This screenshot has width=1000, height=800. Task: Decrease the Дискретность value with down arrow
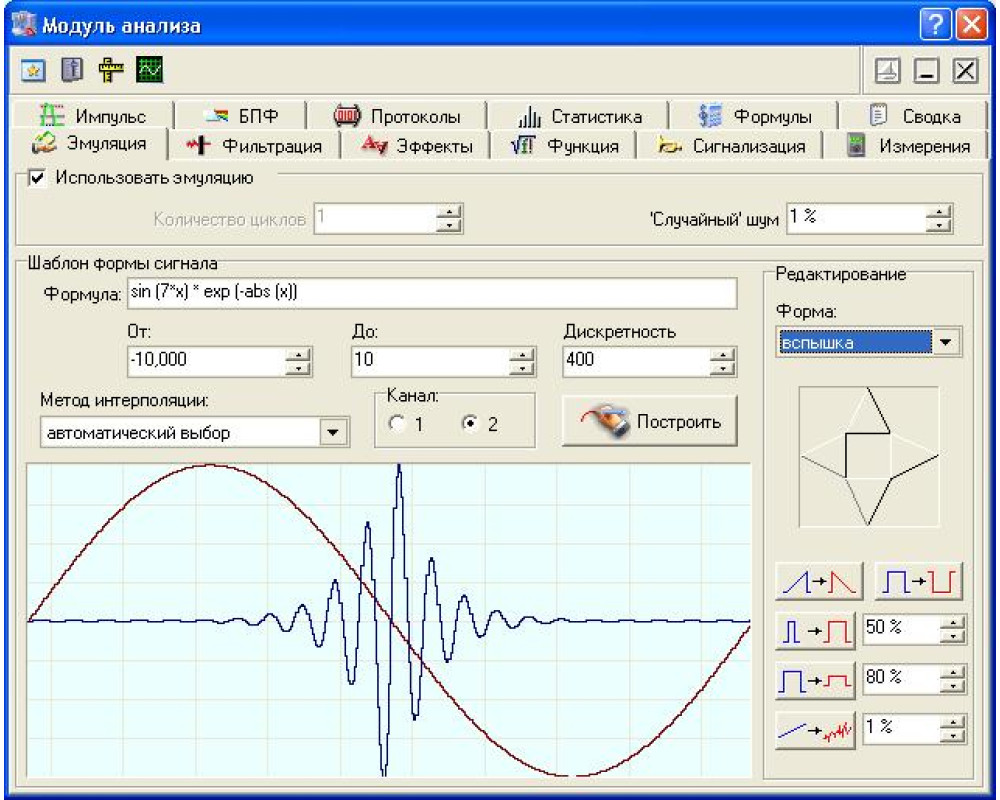click(721, 367)
